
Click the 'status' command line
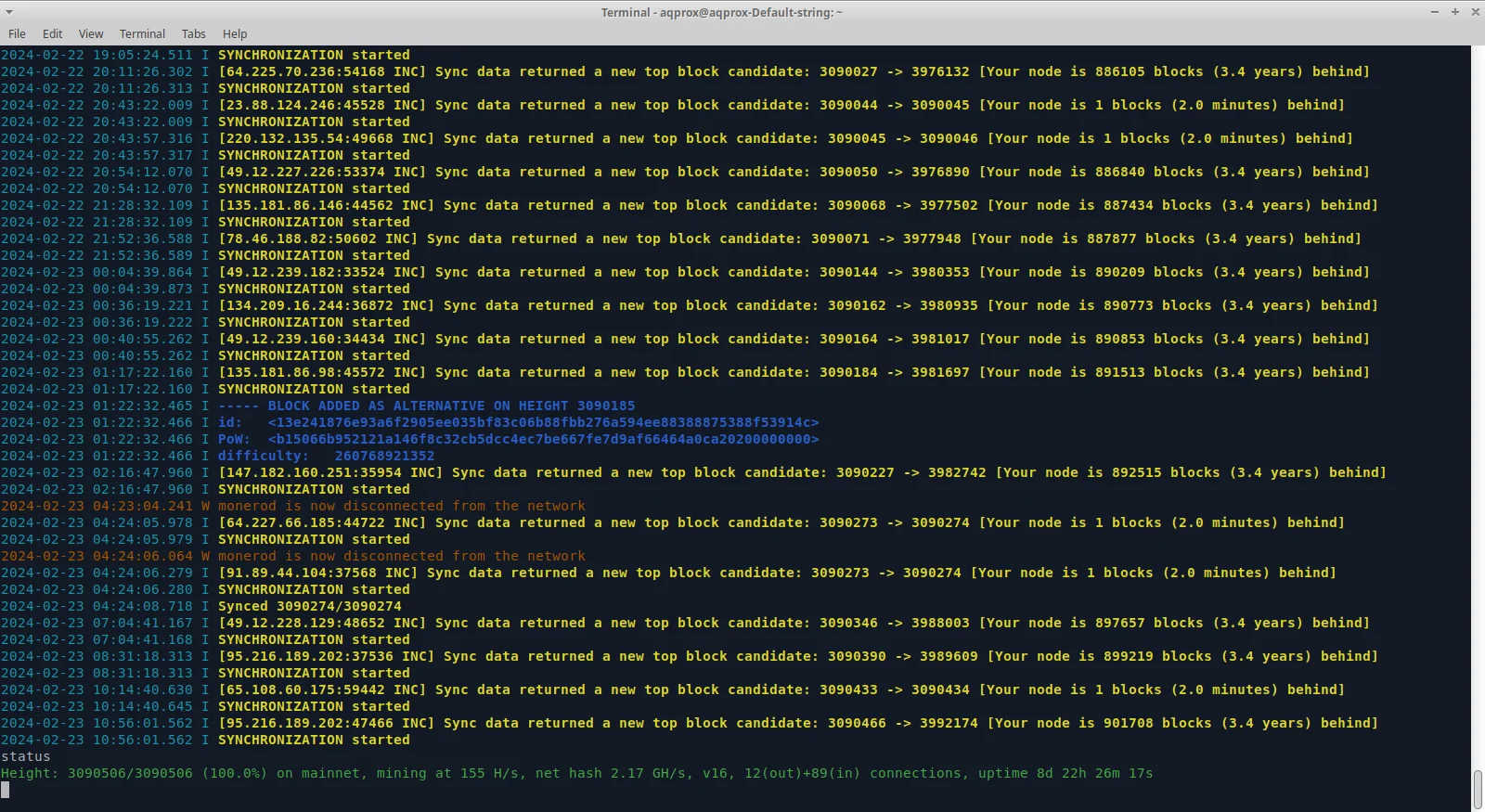click(26, 756)
